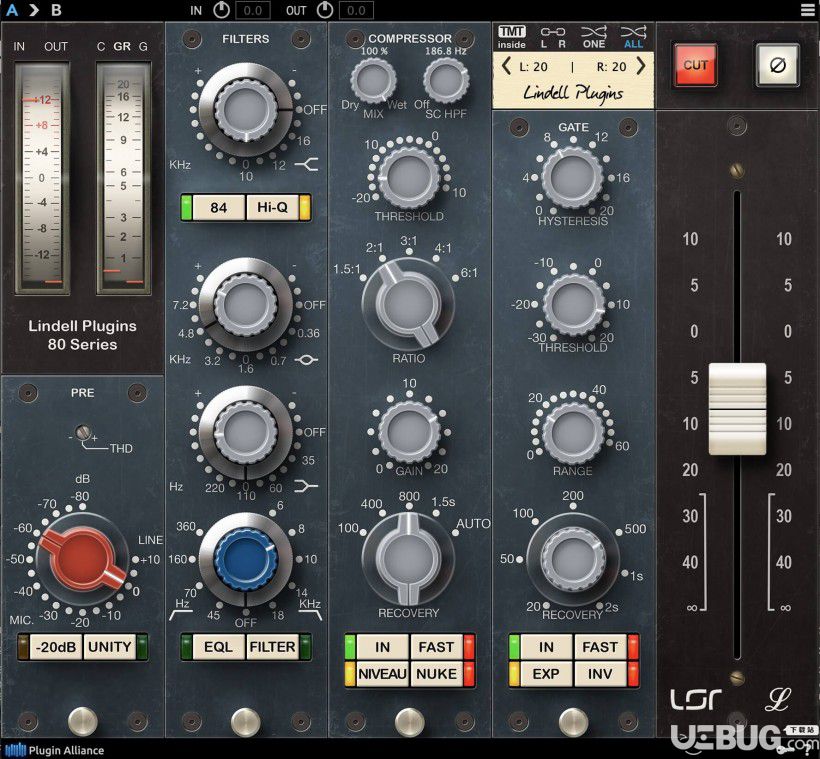Click the gate RANGE knob
This screenshot has height=759, width=820.
[574, 432]
